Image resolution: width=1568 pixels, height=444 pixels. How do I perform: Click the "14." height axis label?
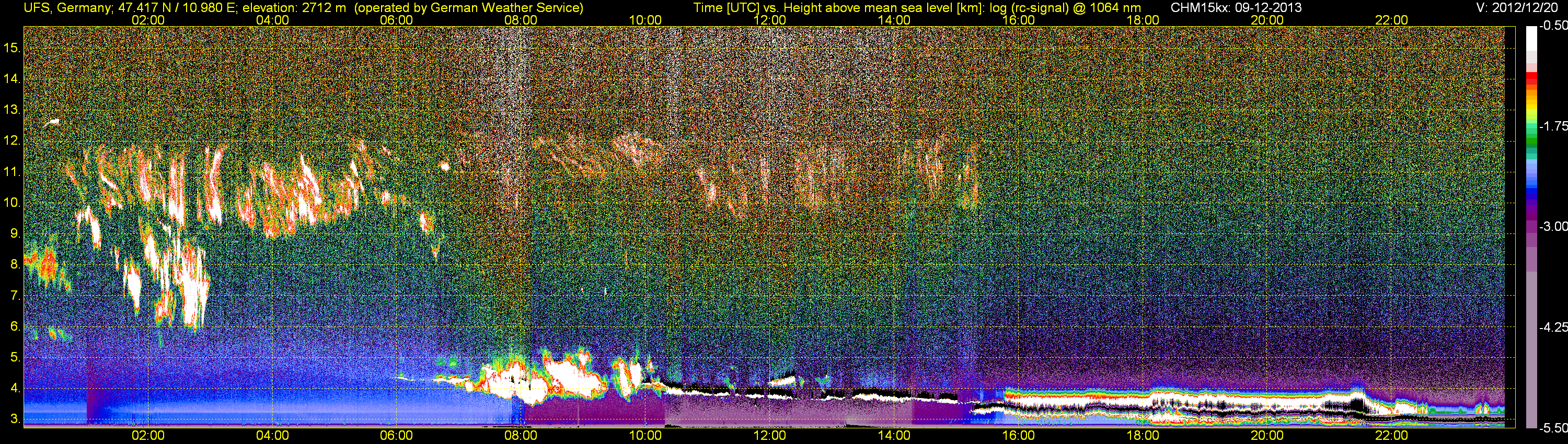click(x=12, y=78)
